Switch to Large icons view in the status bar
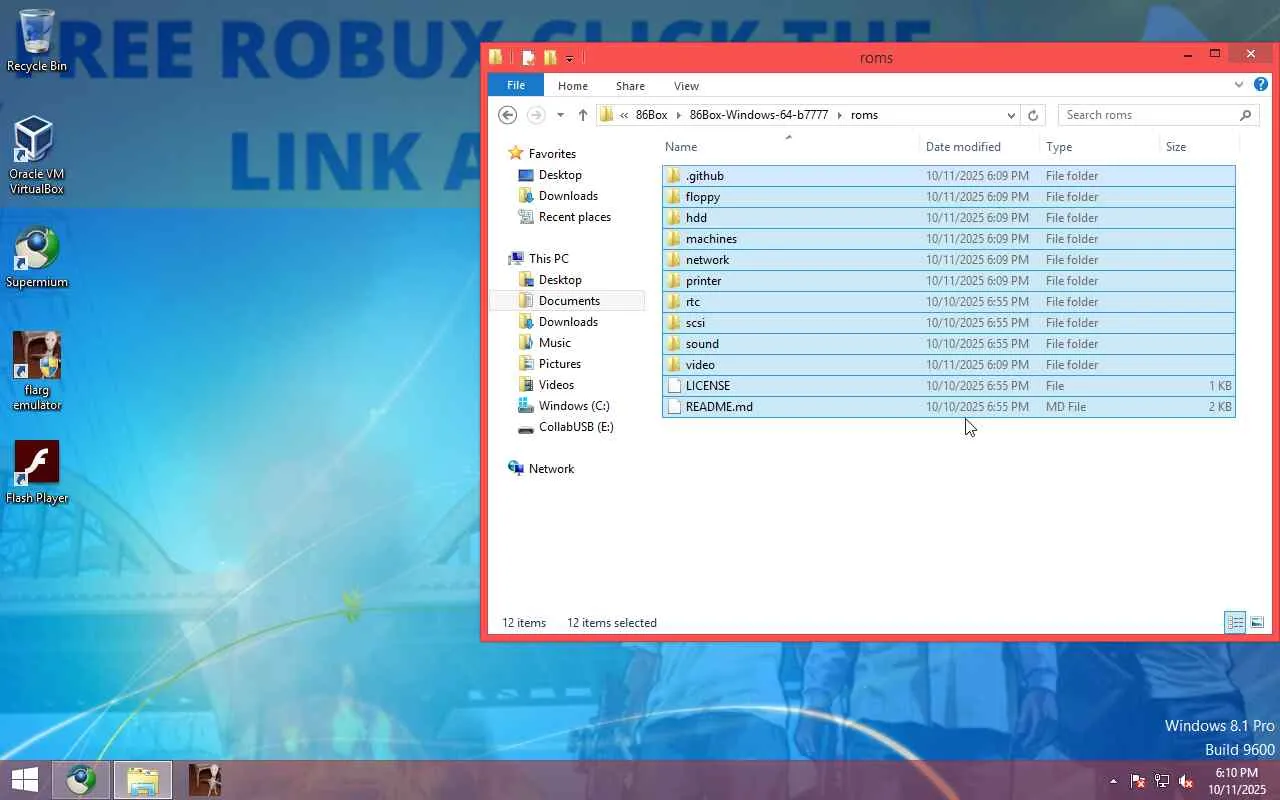The image size is (1280, 800). 1257,623
